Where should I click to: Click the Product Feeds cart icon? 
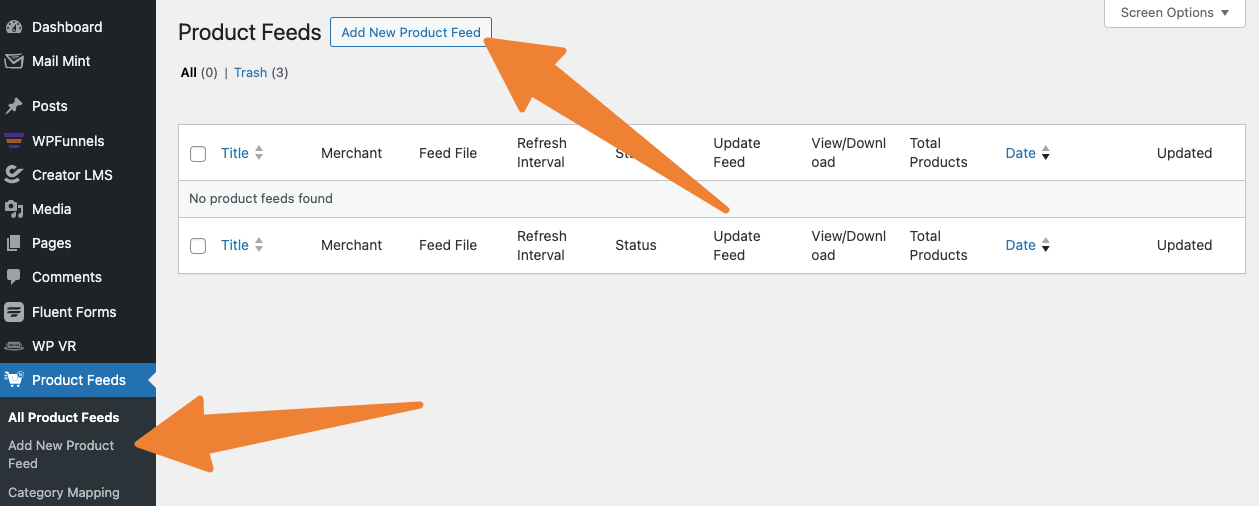coord(14,380)
